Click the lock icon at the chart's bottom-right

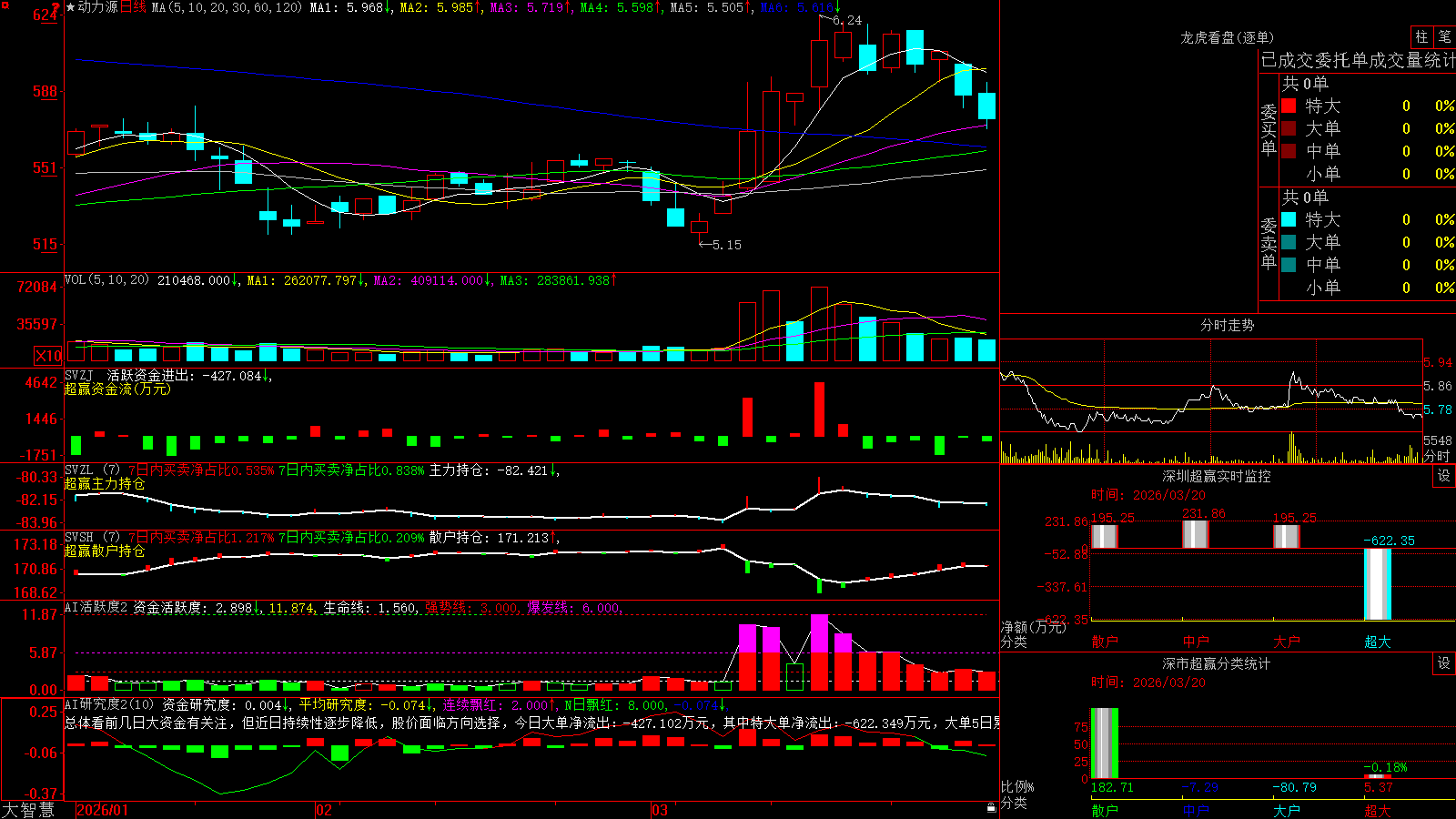992,808
